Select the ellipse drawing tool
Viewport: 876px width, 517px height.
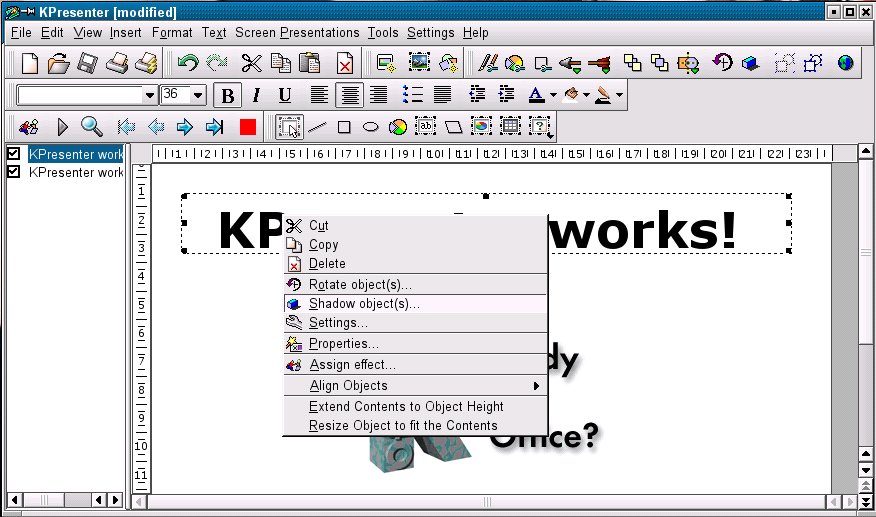pos(370,127)
